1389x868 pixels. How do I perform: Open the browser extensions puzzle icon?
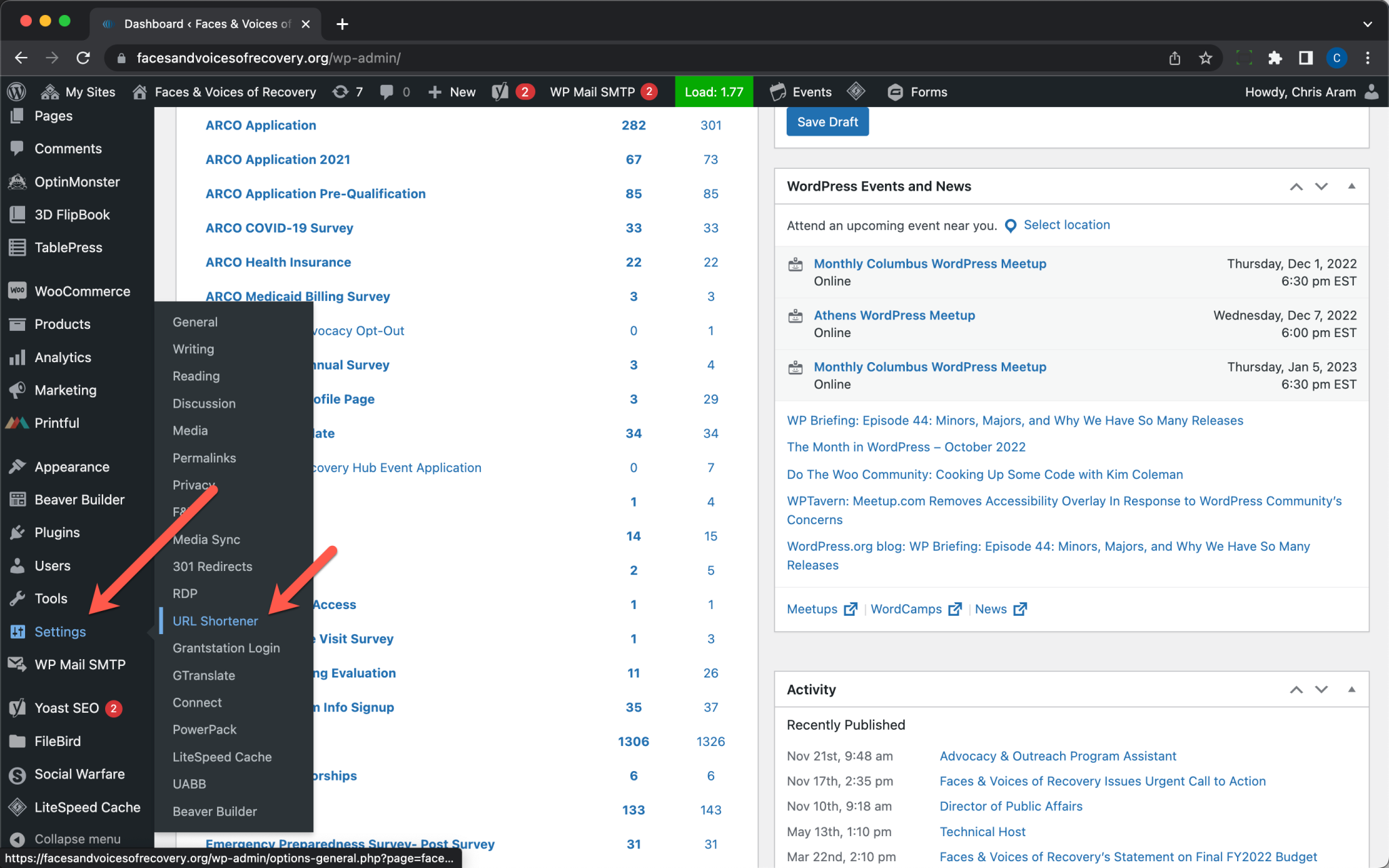[1275, 58]
